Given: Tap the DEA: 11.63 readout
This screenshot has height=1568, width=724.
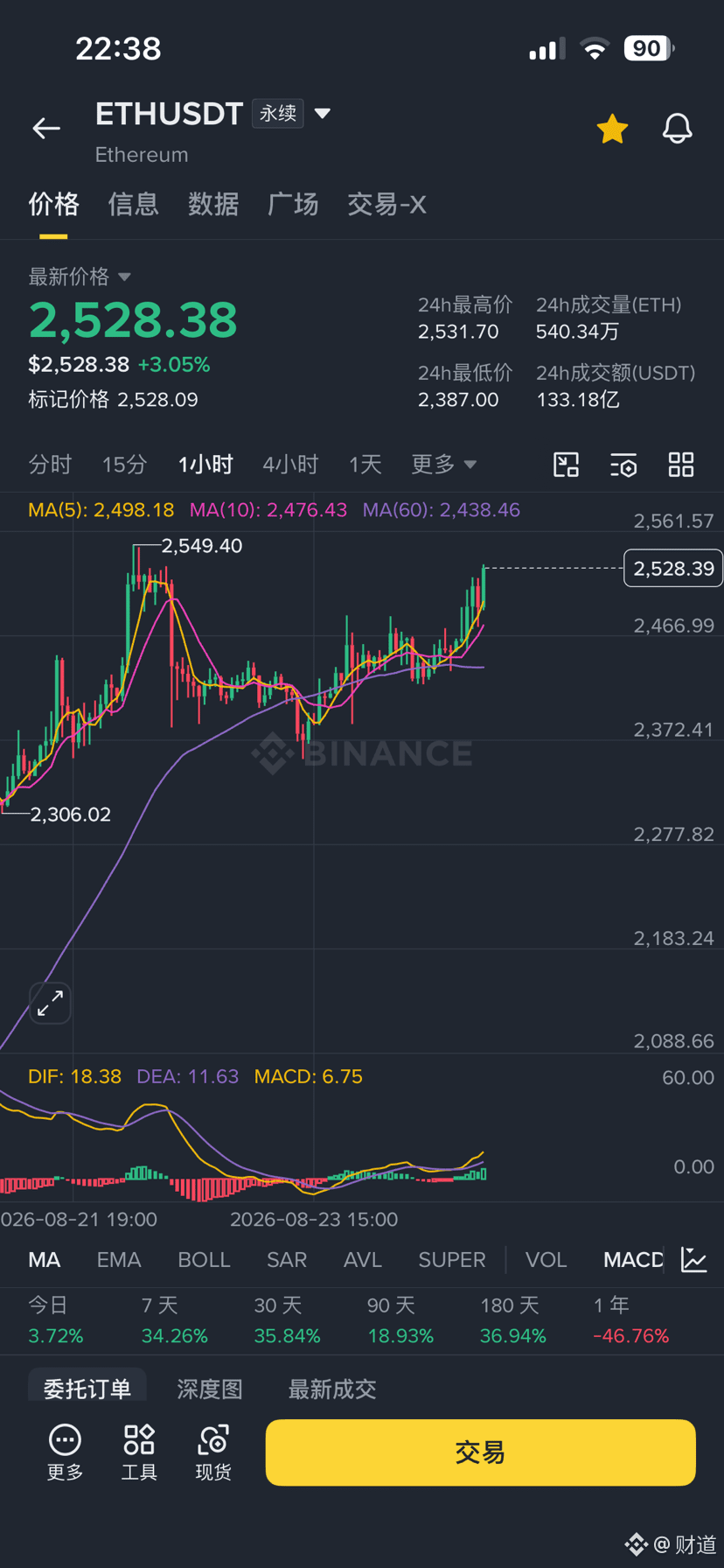Looking at the screenshot, I should coord(187,1076).
